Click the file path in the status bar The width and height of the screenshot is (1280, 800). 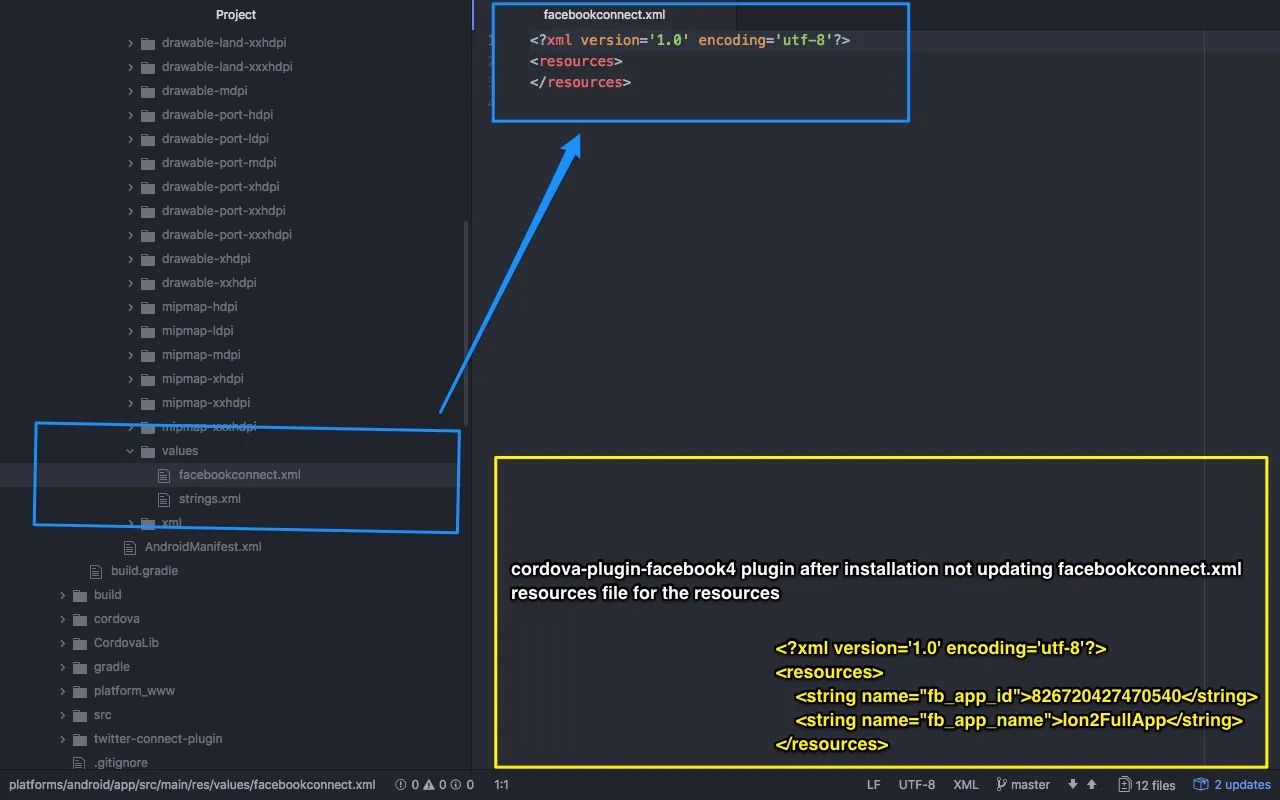[x=193, y=785]
